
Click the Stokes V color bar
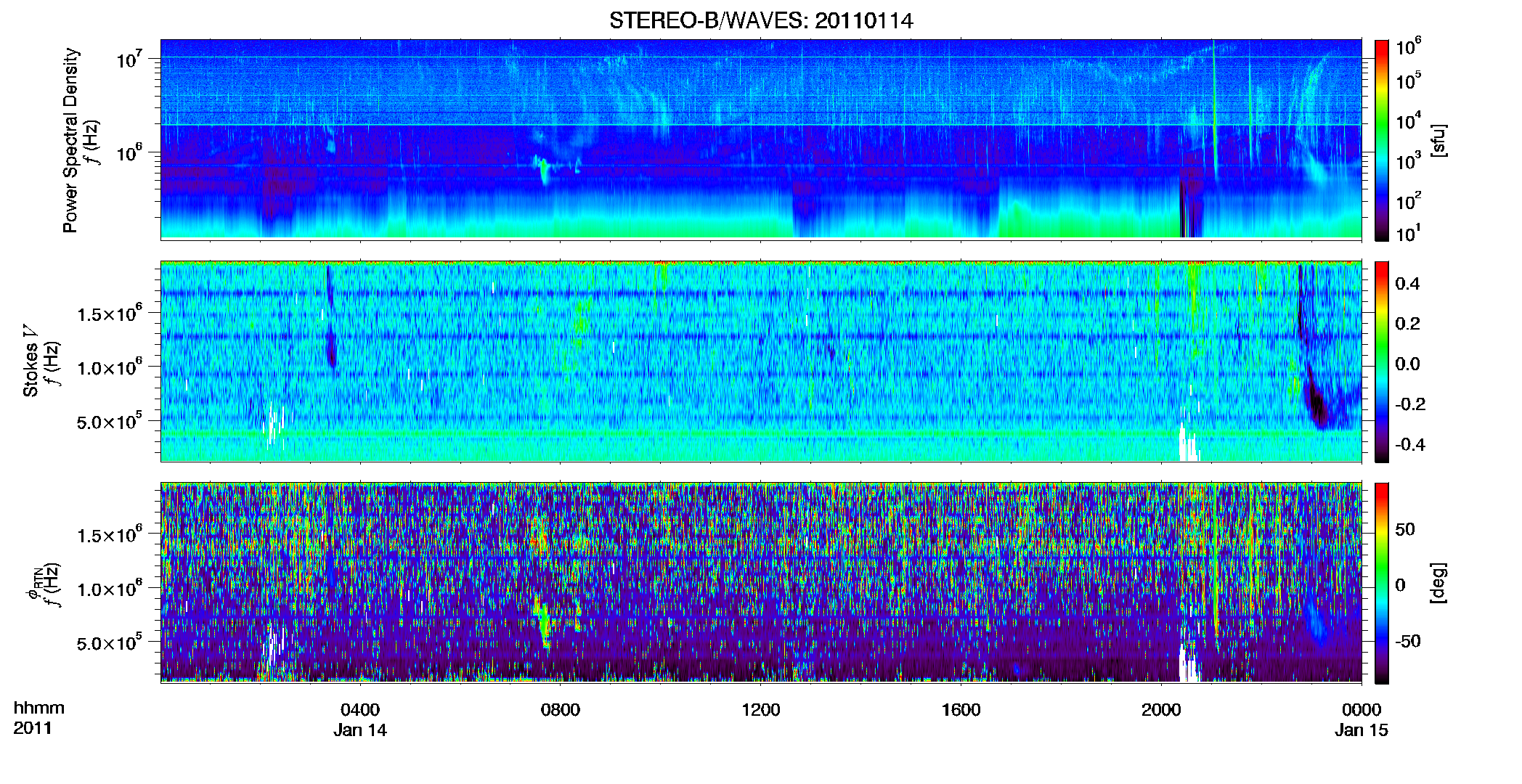1382,362
